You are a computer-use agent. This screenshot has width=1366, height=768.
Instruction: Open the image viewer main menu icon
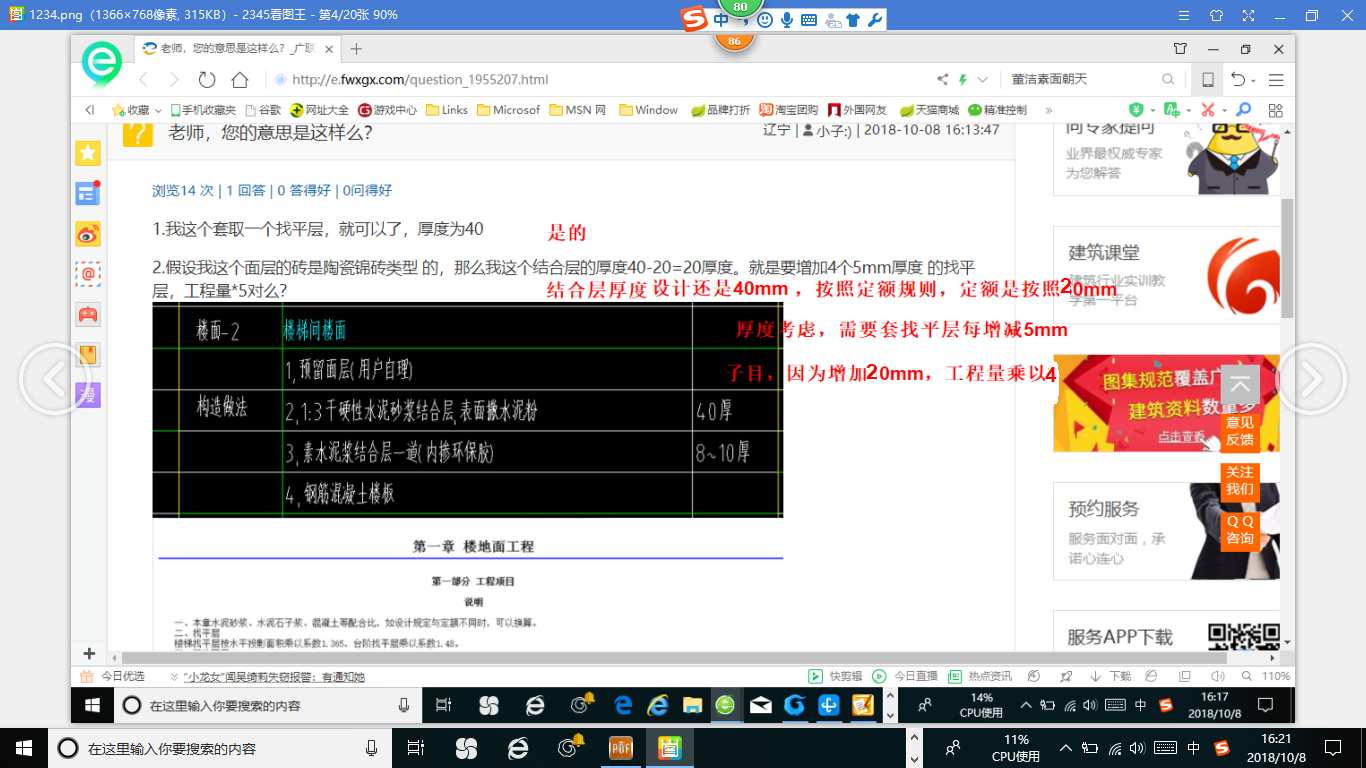(x=1183, y=15)
